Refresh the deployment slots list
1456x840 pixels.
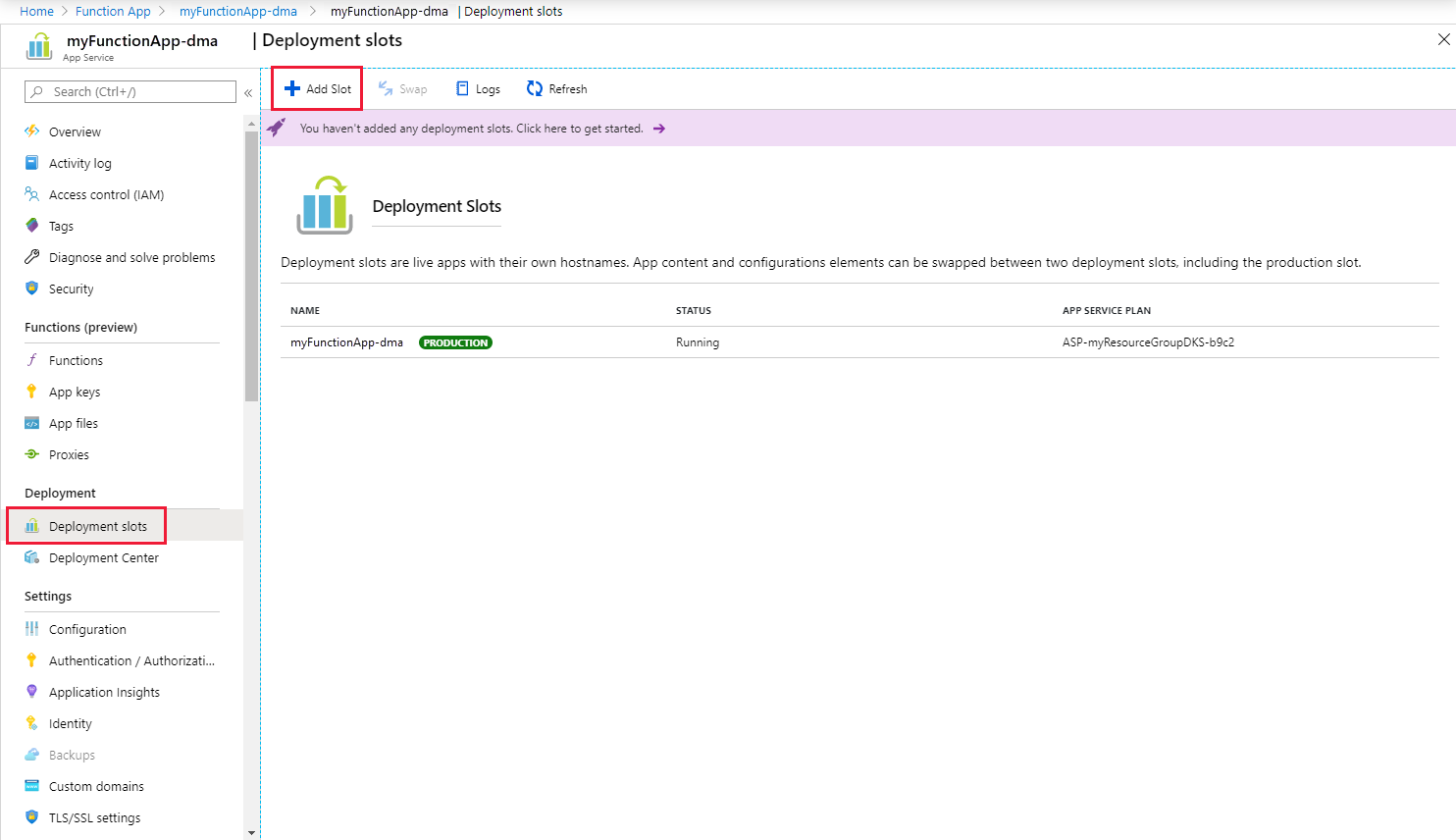coord(556,88)
